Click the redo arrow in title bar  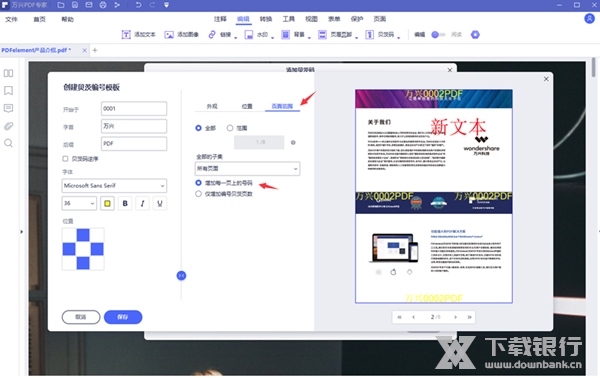(x=152, y=5)
